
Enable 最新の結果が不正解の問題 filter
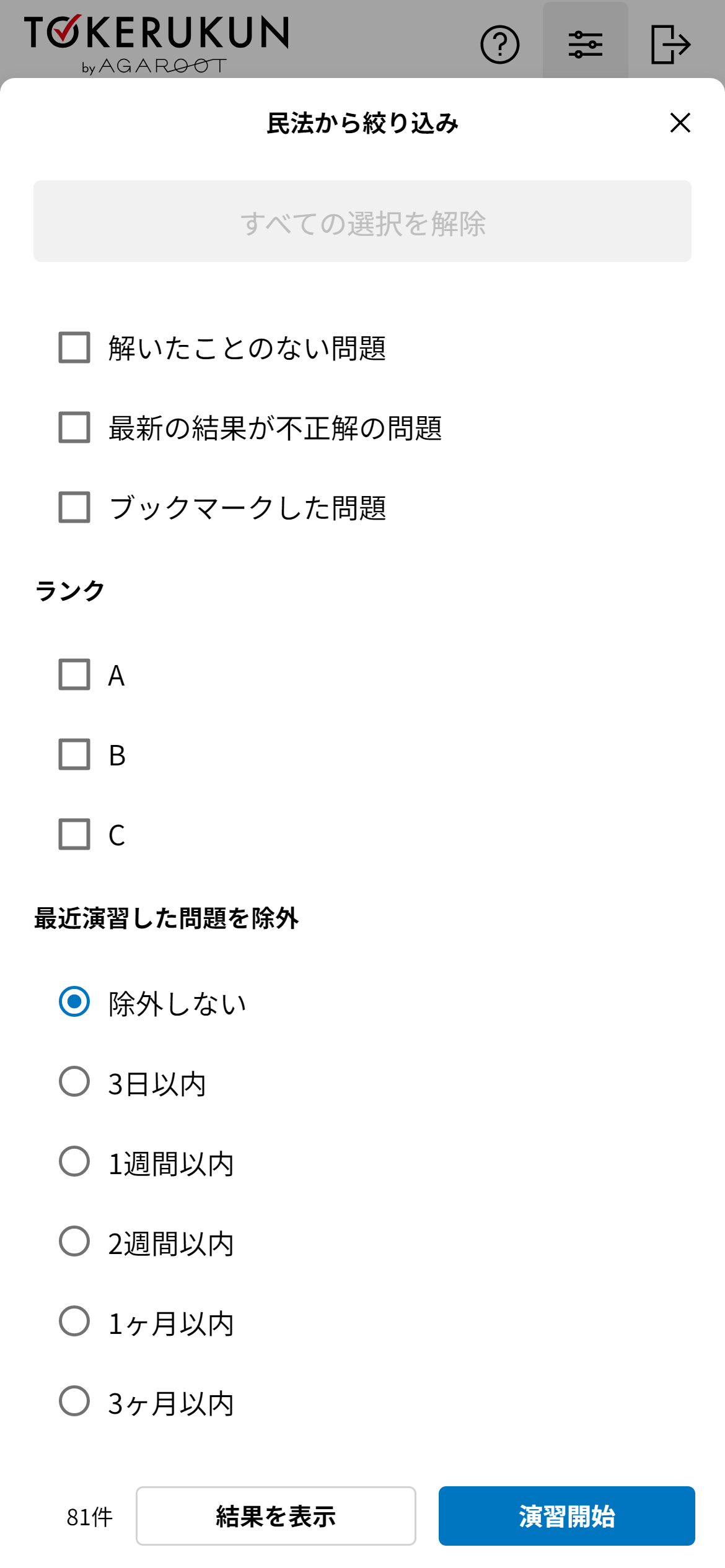74,427
